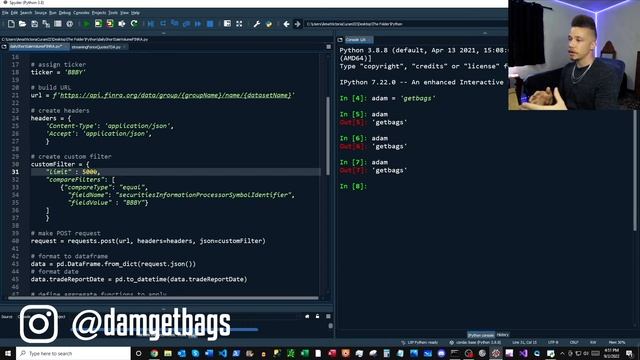Click the editor horizontal scrollbar
Viewport: 640px width, 360px height.
pos(163,298)
